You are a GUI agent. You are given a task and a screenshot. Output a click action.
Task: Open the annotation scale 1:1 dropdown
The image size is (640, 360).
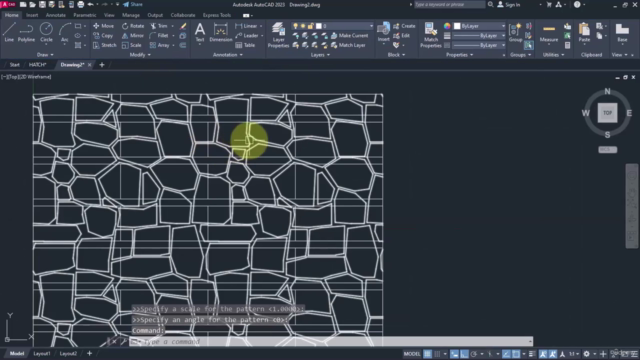point(574,354)
